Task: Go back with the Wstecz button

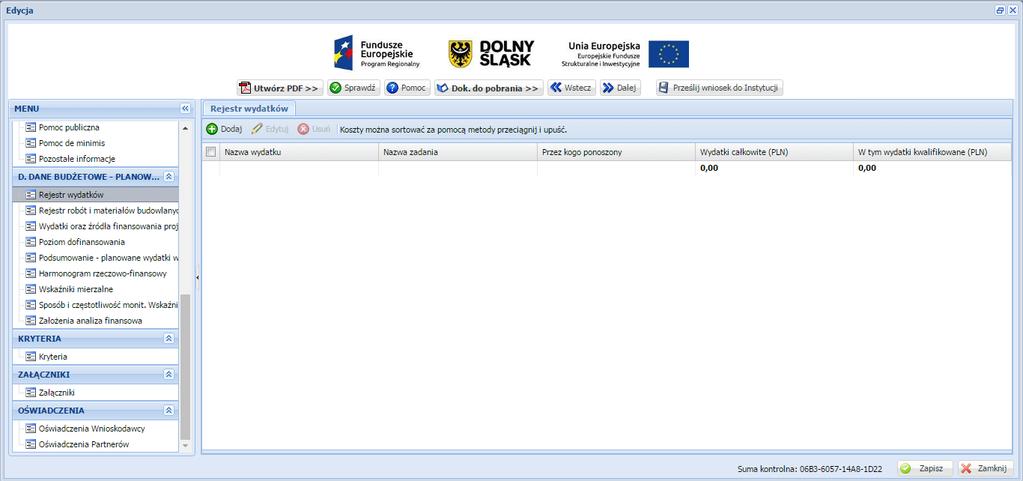Action: (x=572, y=88)
